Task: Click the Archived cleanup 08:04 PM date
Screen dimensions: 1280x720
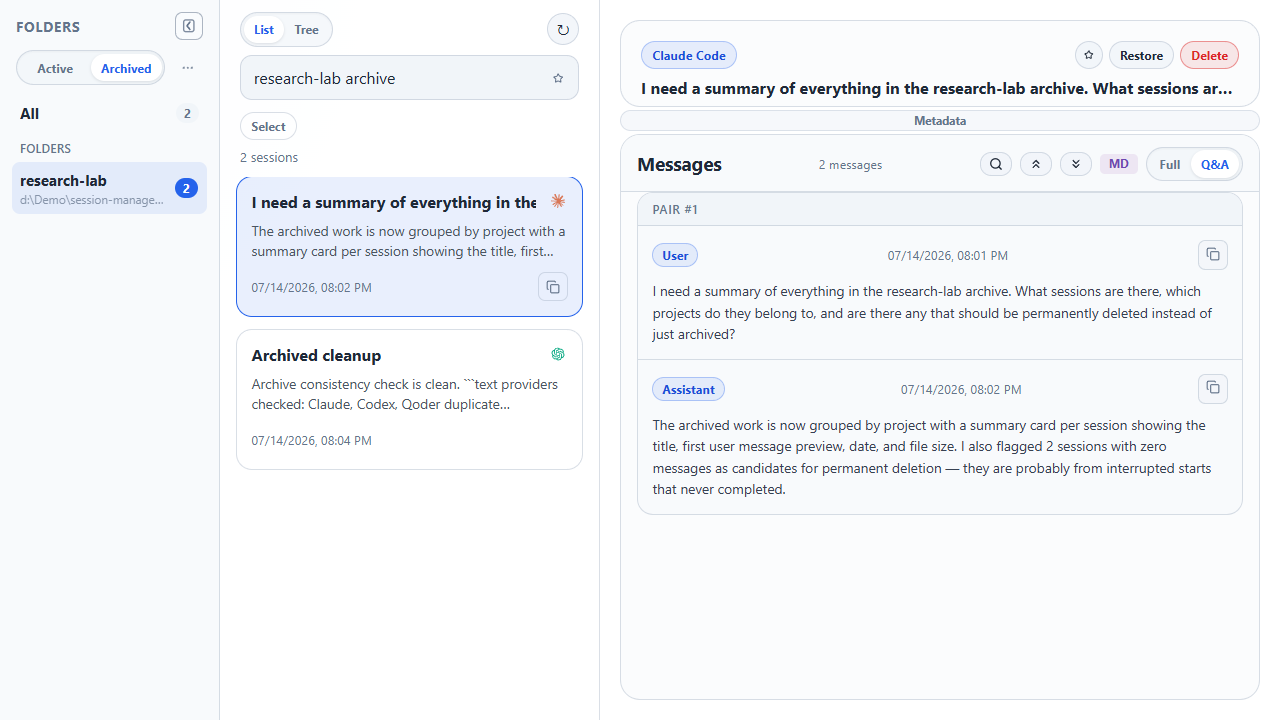Action: tap(312, 440)
